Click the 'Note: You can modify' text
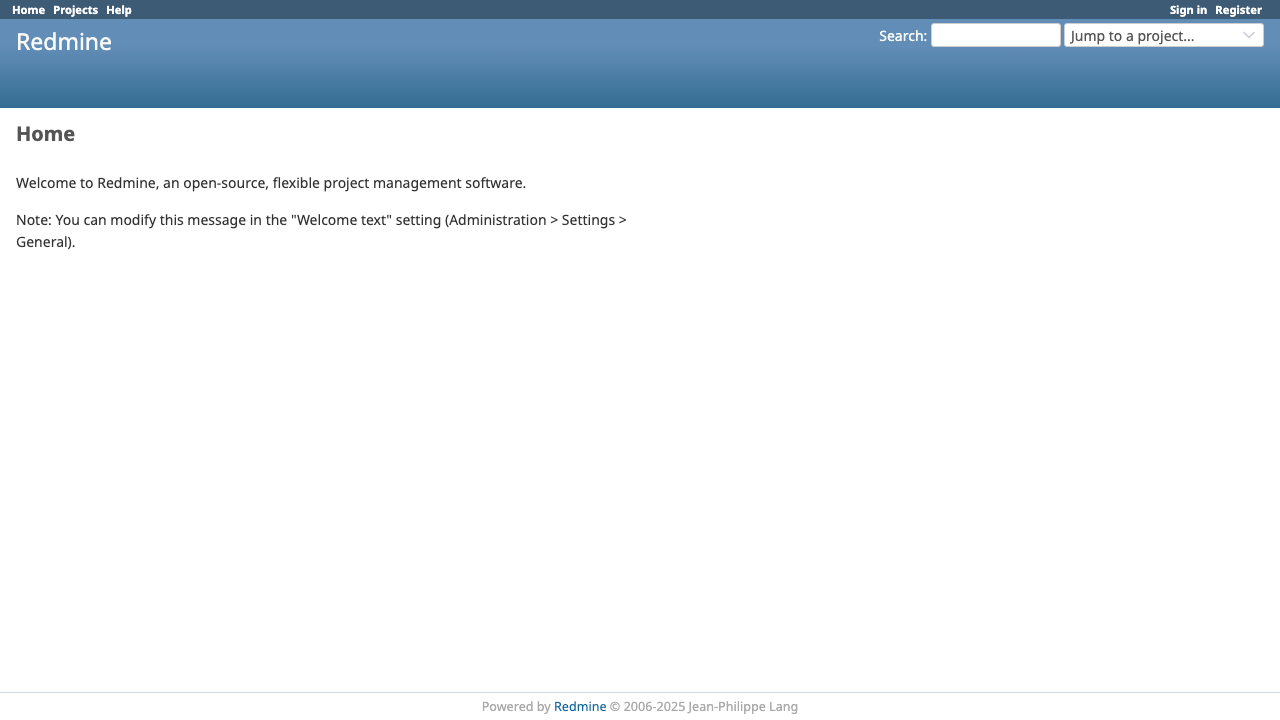1280x720 pixels. [321, 231]
